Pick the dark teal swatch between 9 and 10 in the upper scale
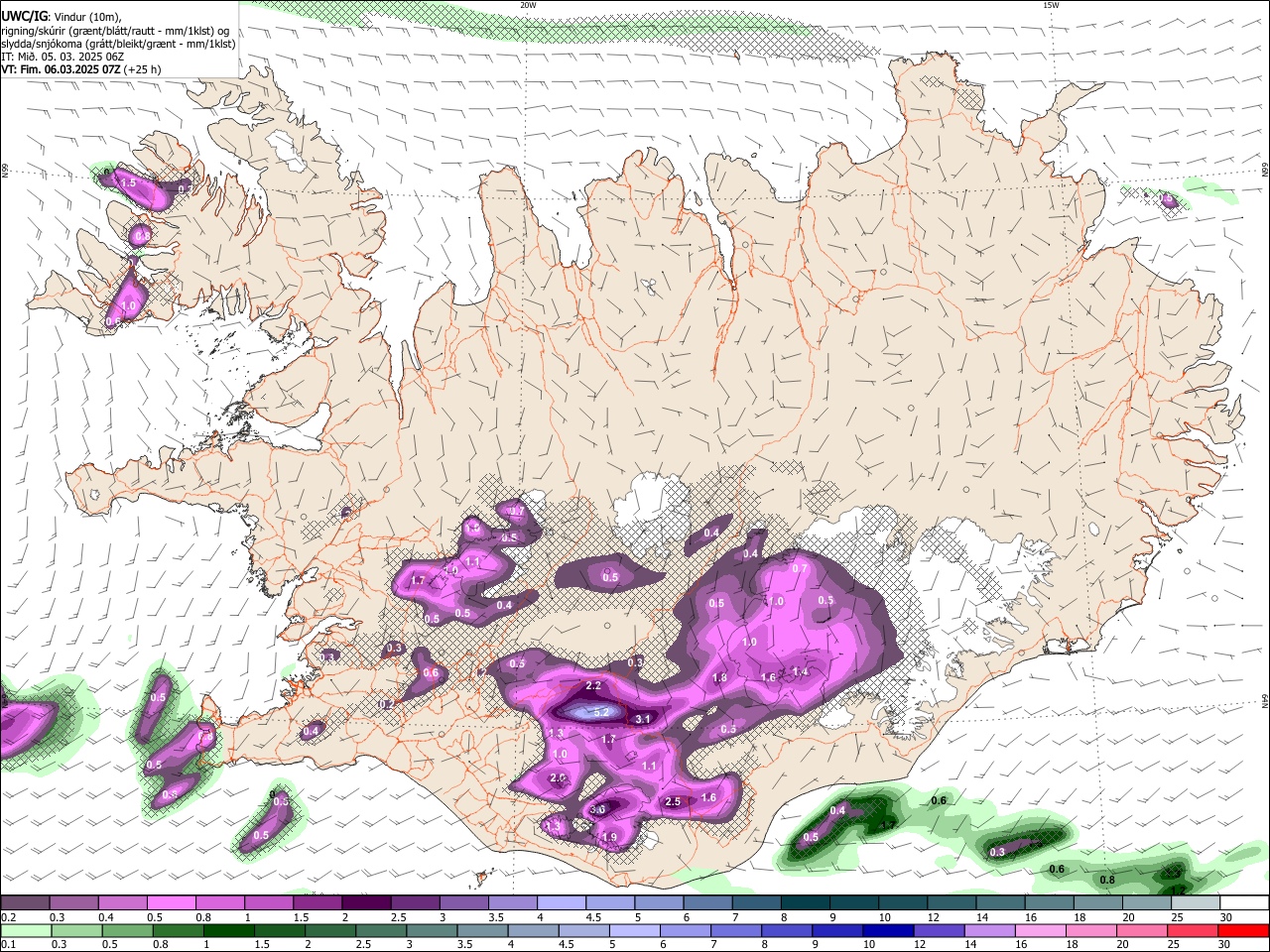This screenshot has height=952, width=1270. 853,902
